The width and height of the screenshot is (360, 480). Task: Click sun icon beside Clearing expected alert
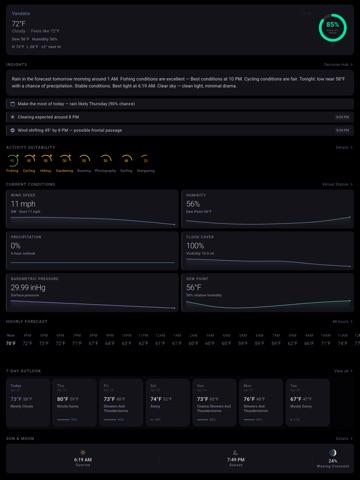12,117
